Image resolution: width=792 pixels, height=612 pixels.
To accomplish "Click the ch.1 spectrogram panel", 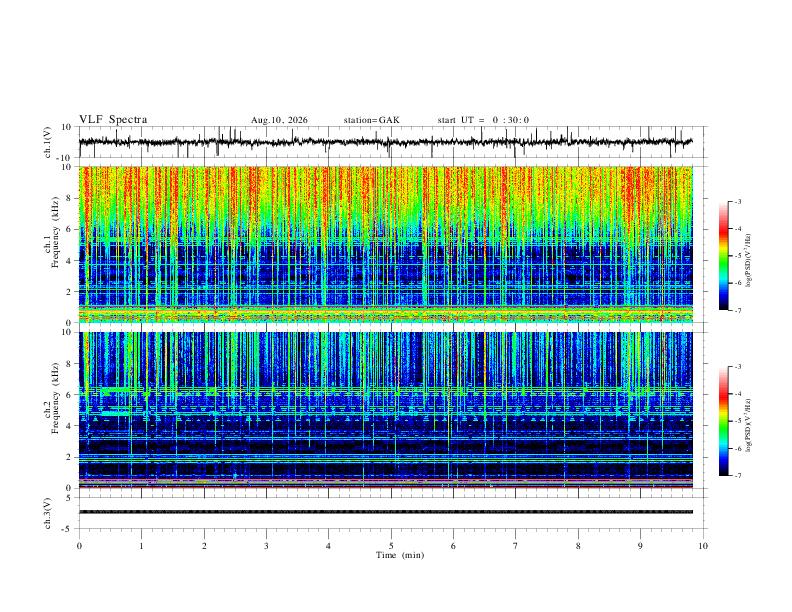I will pyautogui.click(x=385, y=244).
